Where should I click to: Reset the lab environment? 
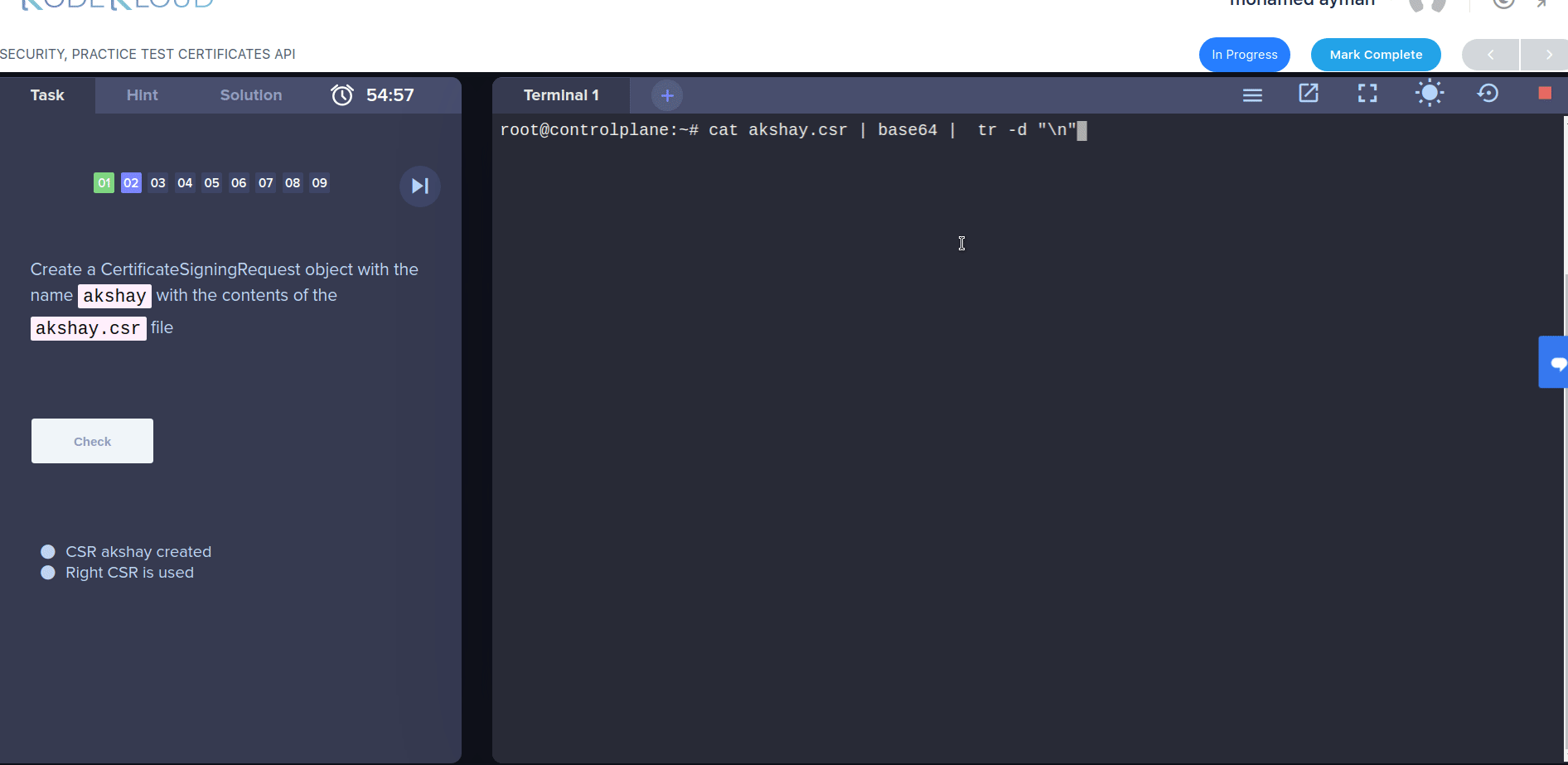pyautogui.click(x=1488, y=93)
